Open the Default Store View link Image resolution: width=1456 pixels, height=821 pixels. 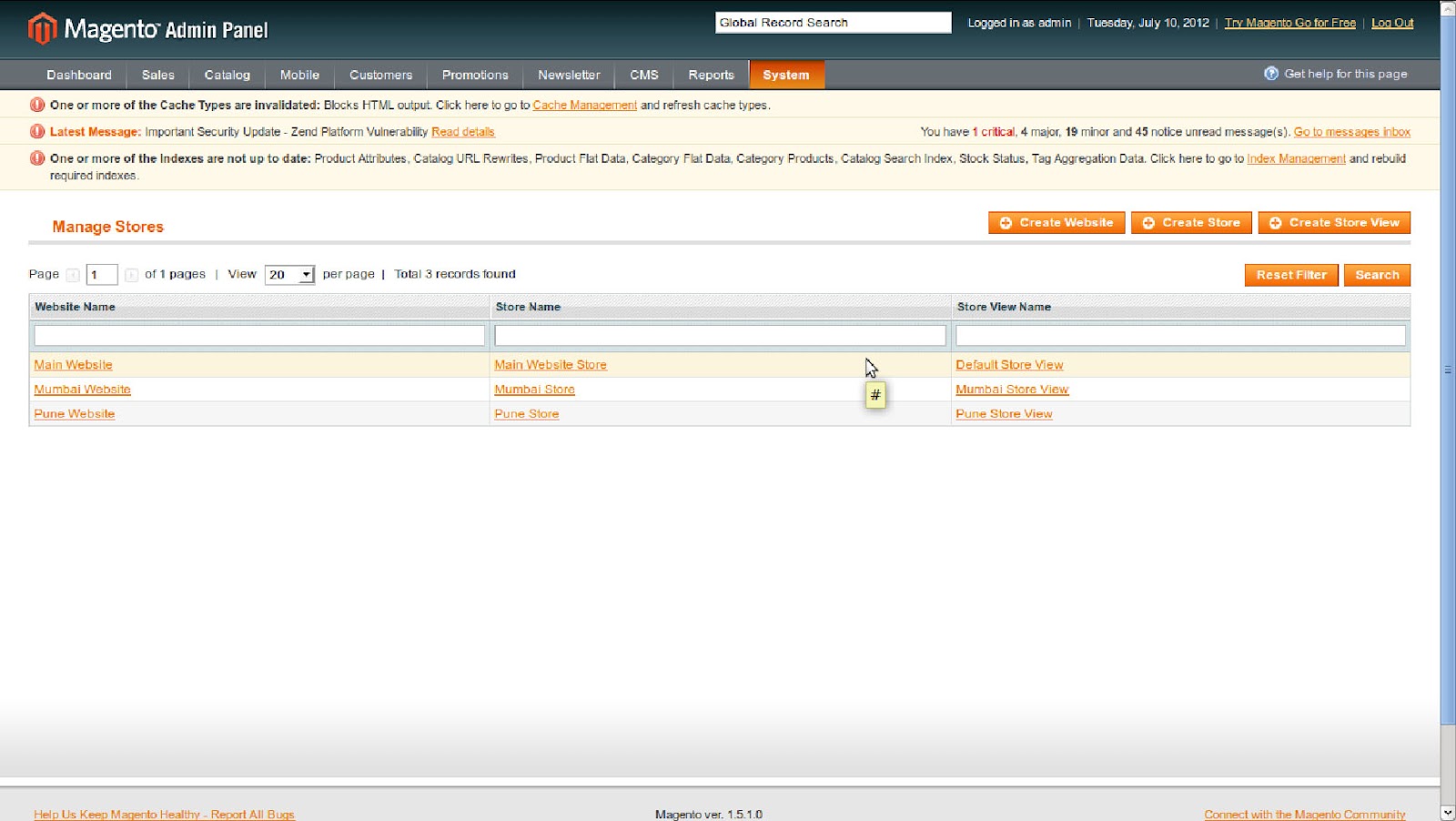tap(1009, 365)
